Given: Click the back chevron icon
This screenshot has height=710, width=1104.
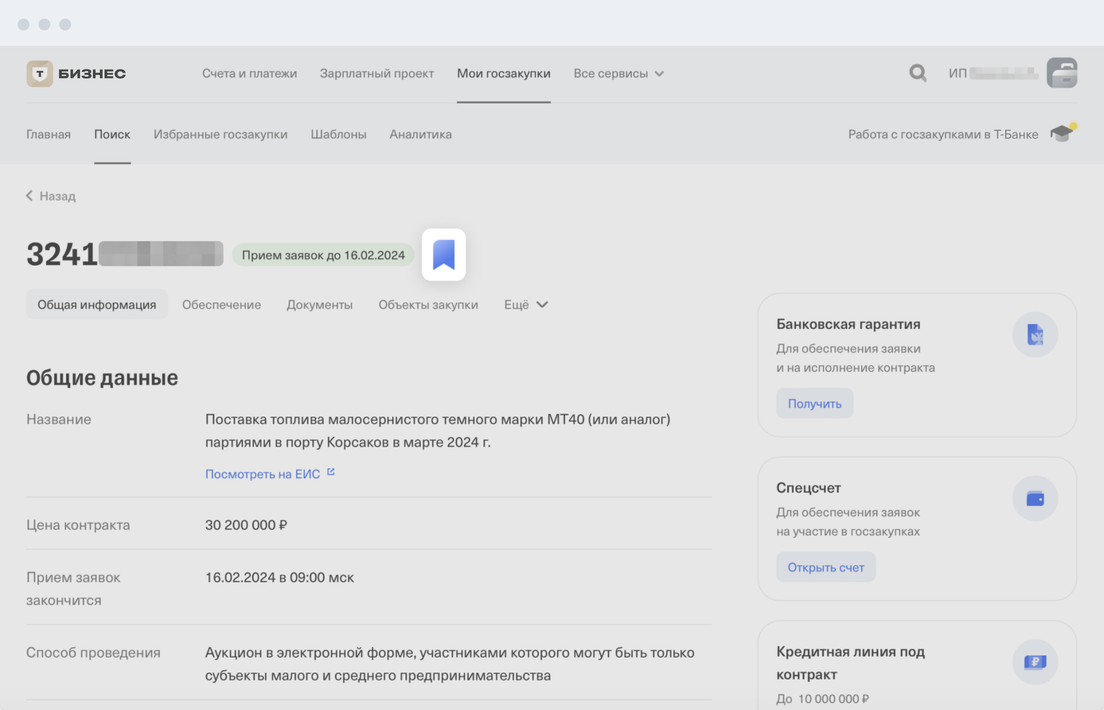Looking at the screenshot, I should 30,196.
